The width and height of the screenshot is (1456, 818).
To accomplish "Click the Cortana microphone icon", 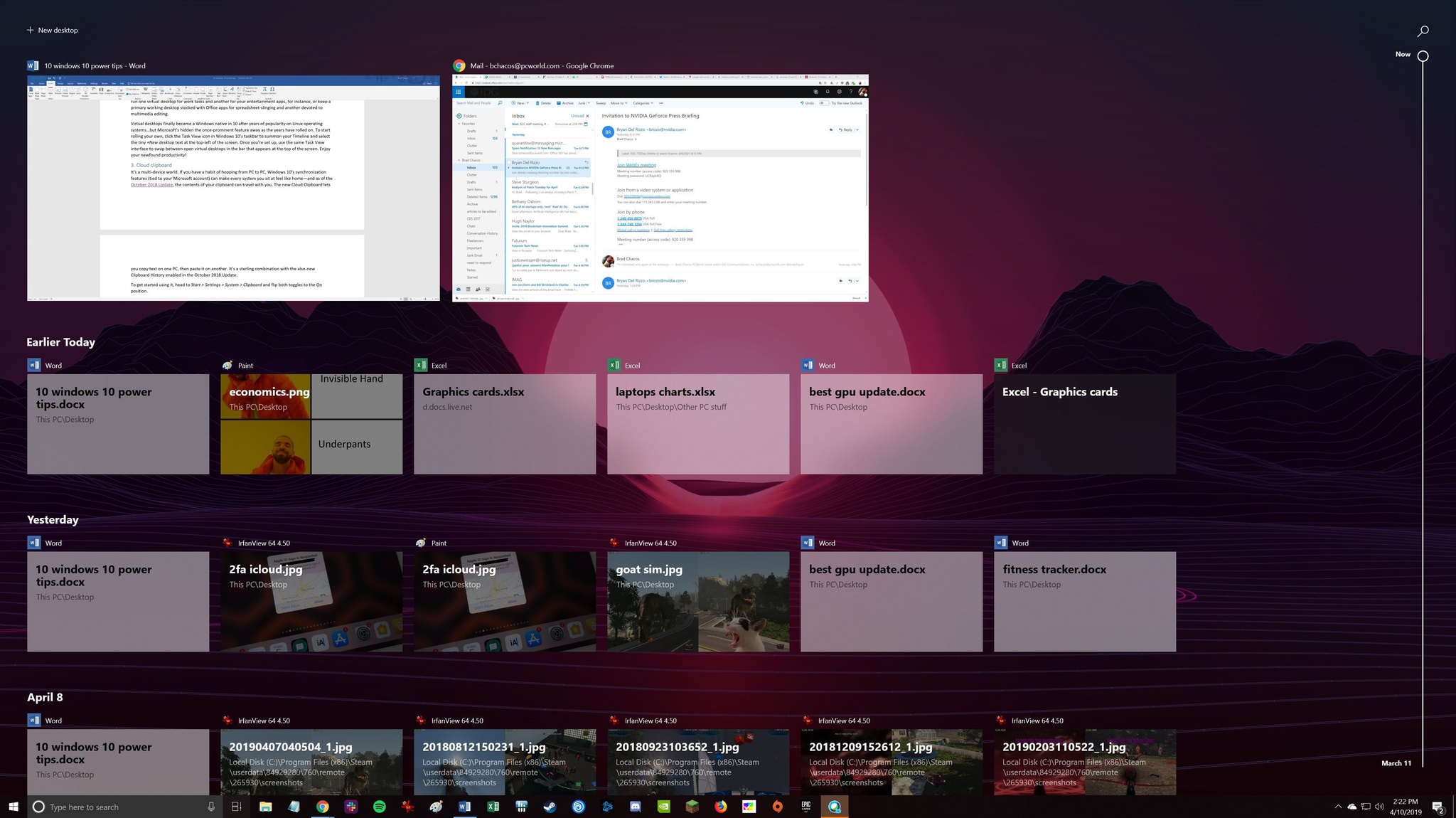I will [x=211, y=807].
